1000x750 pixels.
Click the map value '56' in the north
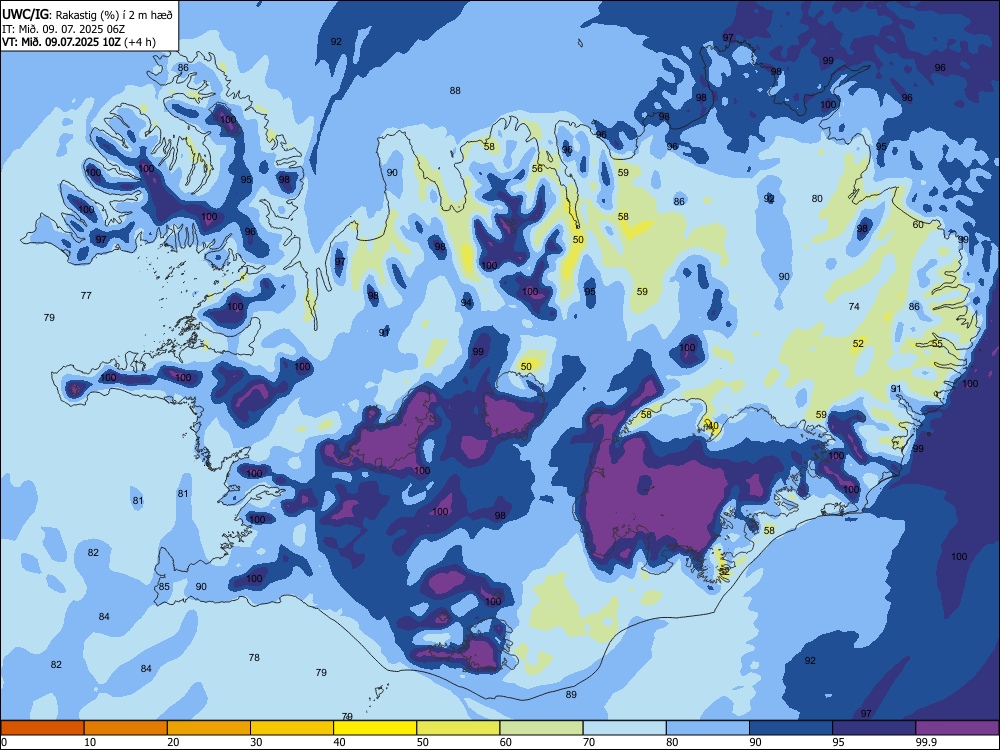(538, 168)
